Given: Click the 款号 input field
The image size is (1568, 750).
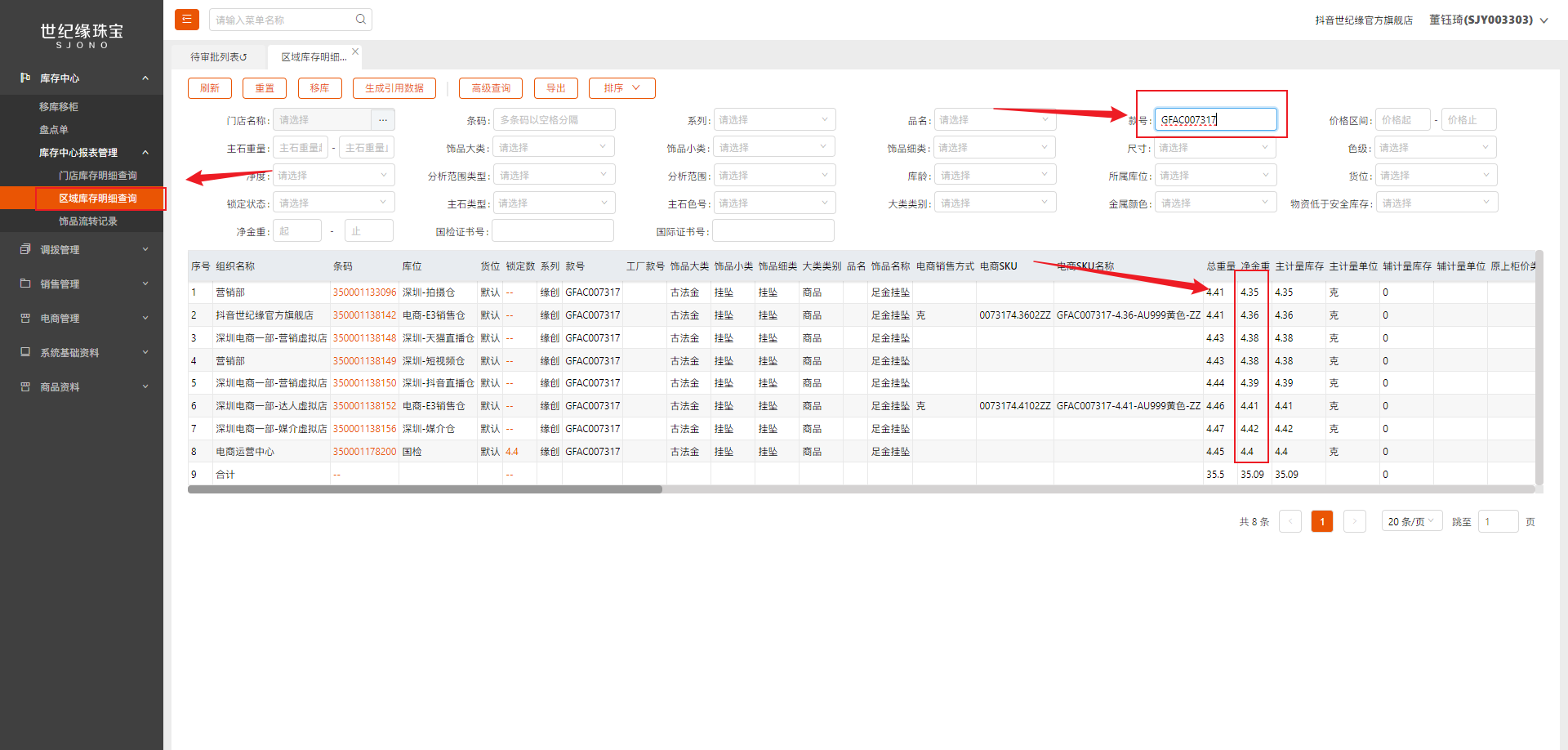Looking at the screenshot, I should pos(1215,120).
